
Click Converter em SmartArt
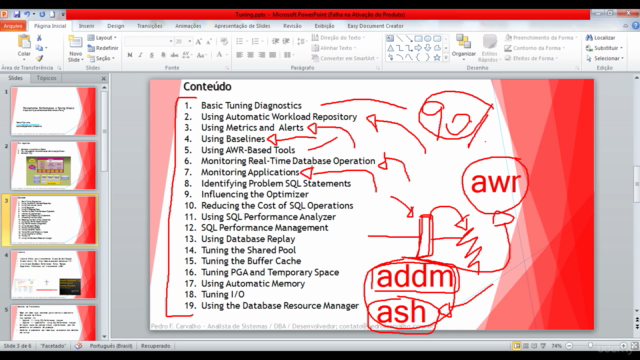(x=345, y=58)
